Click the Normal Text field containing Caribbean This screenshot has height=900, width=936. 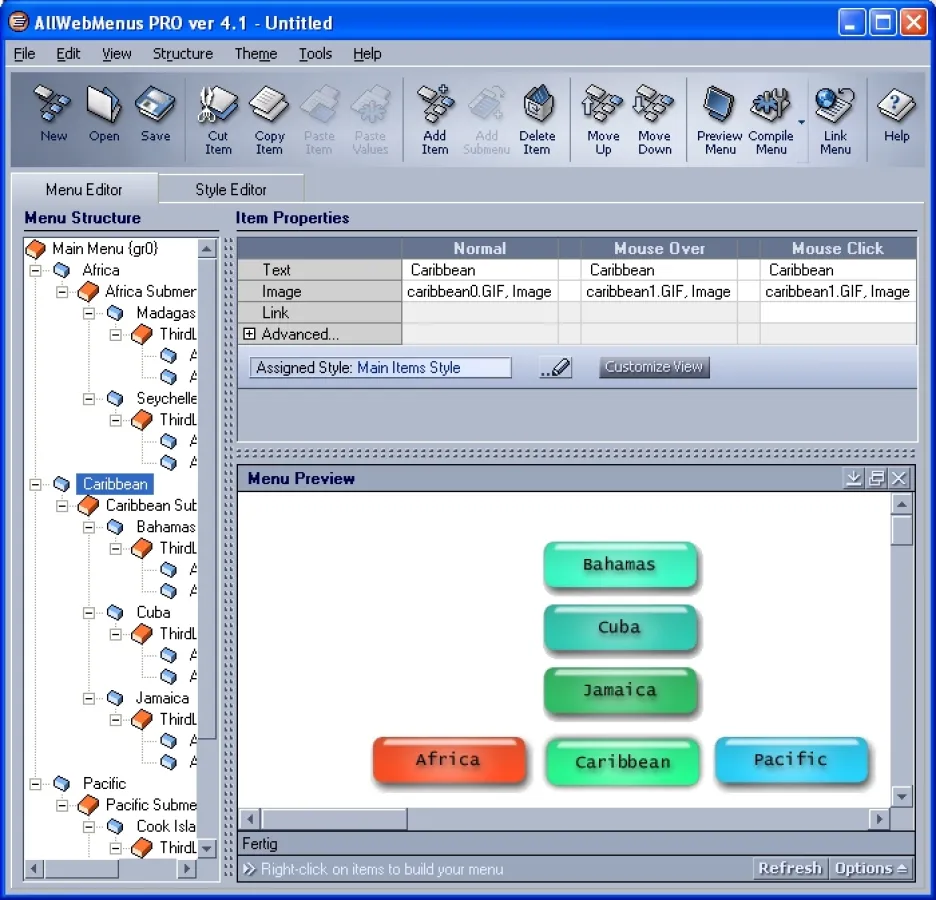coord(480,270)
